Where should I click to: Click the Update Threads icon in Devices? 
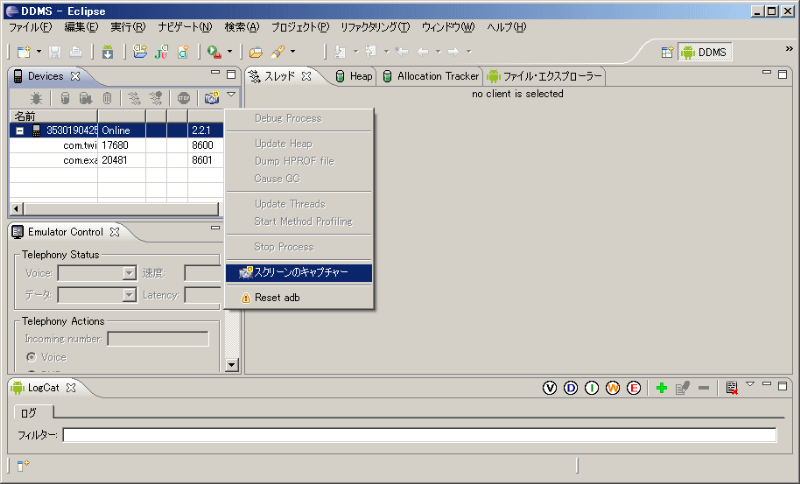pos(134,98)
